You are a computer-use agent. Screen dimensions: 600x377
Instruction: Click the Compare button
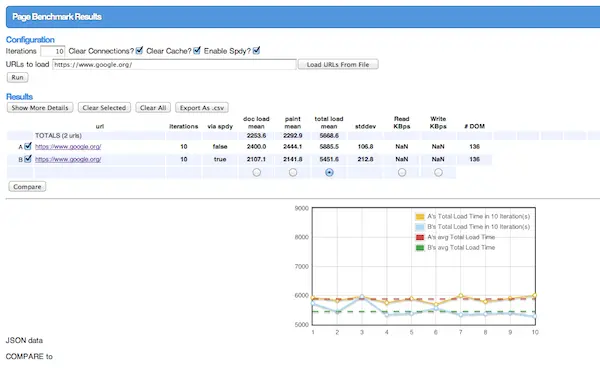pyautogui.click(x=27, y=187)
